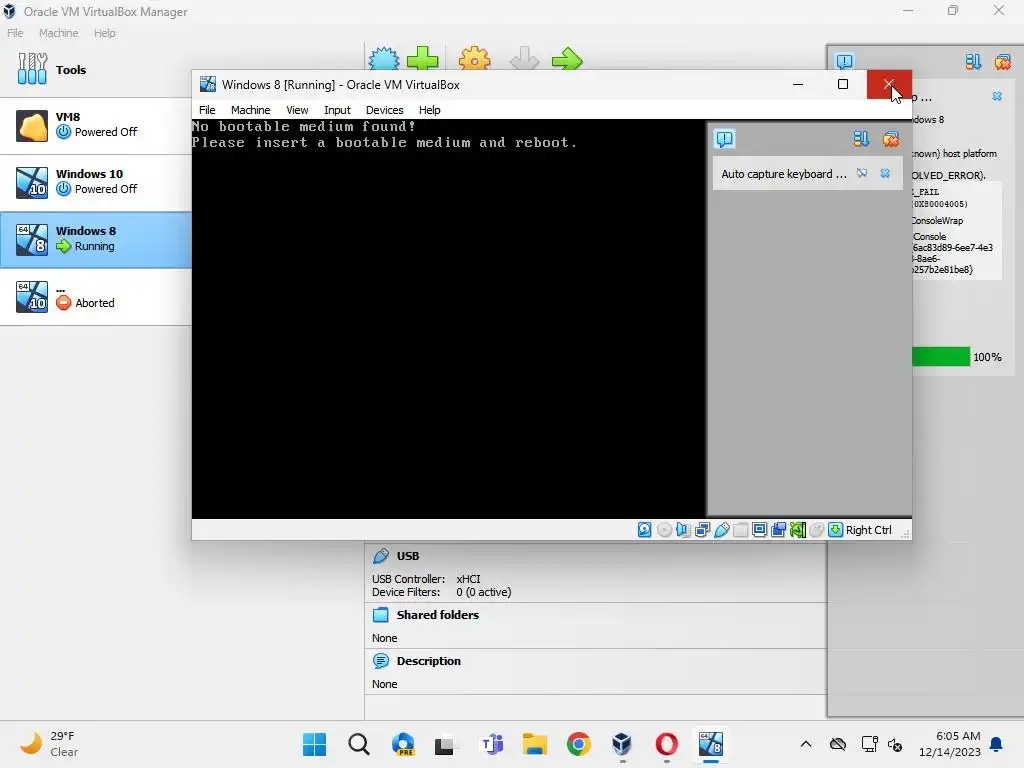Show hidden tray icons chevron
Image resolution: width=1024 pixels, height=768 pixels.
[x=806, y=744]
